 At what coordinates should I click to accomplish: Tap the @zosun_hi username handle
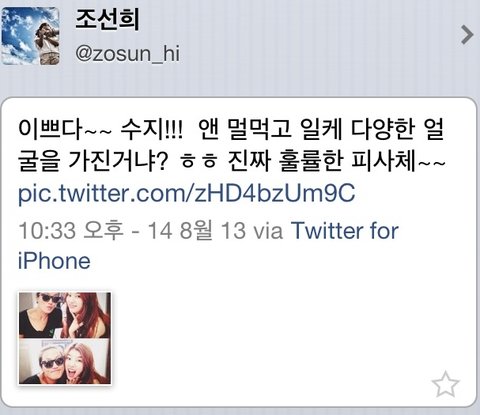[x=127, y=54]
